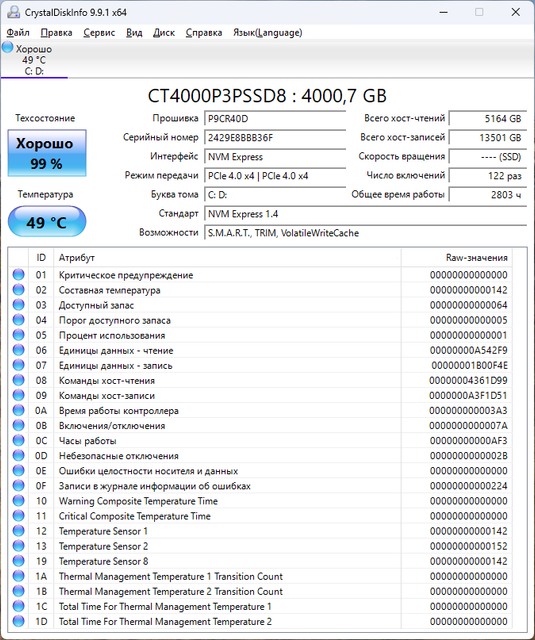The height and width of the screenshot is (640, 535).
Task: Click raw value 00000000000152
Action: tap(468, 546)
